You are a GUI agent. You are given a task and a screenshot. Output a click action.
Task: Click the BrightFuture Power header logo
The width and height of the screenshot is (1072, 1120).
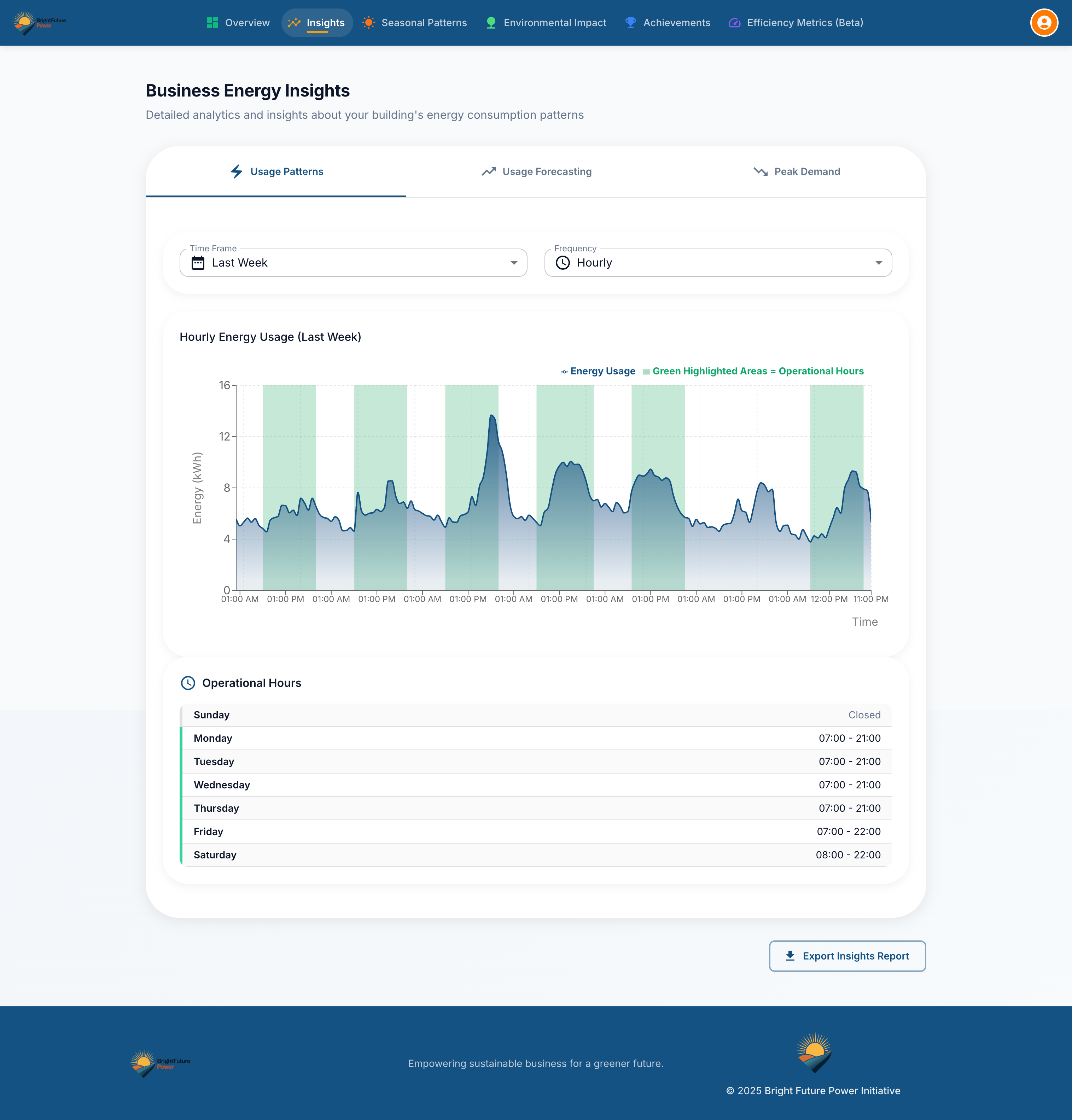[40, 23]
